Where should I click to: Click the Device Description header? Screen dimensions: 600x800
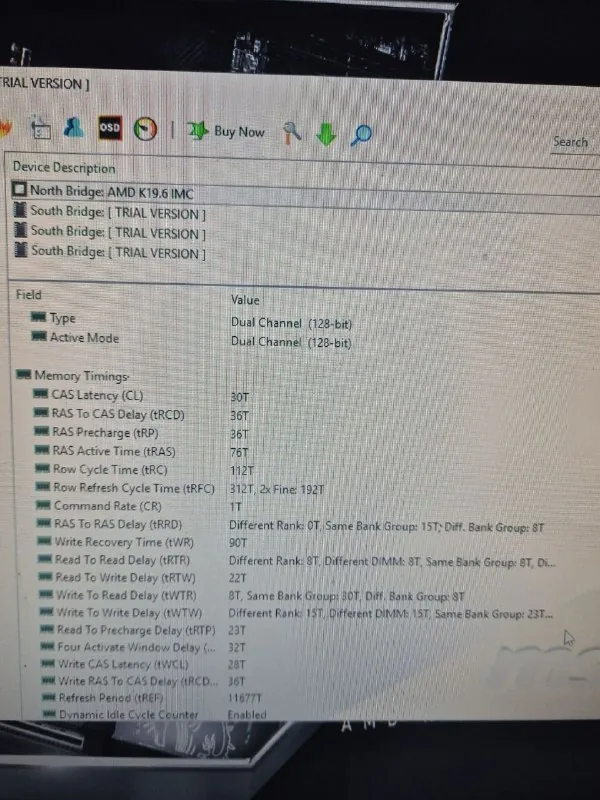[64, 167]
